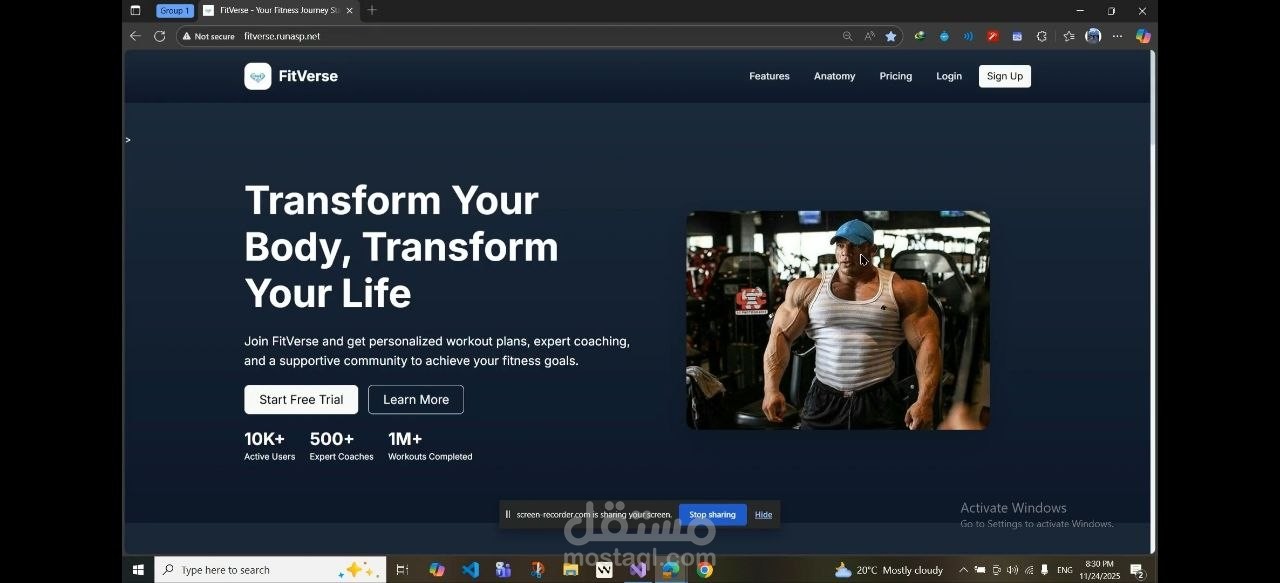Open the read aloud icon in address bar

[869, 36]
